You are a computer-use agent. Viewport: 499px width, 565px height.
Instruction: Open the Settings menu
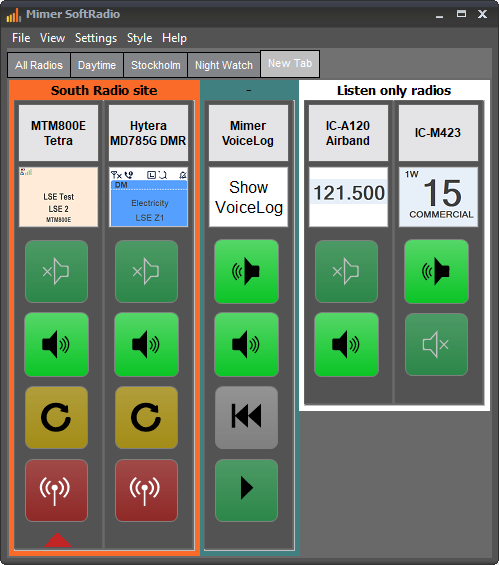pyautogui.click(x=96, y=38)
